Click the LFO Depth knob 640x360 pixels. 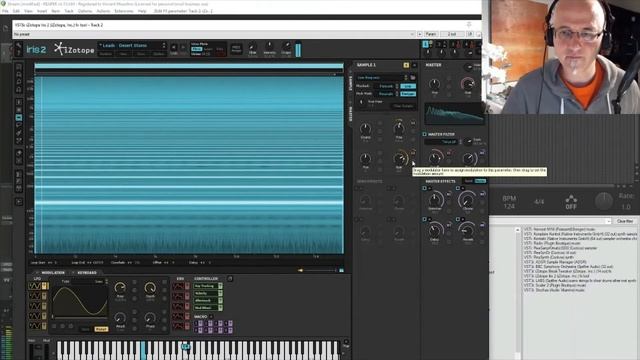point(150,288)
